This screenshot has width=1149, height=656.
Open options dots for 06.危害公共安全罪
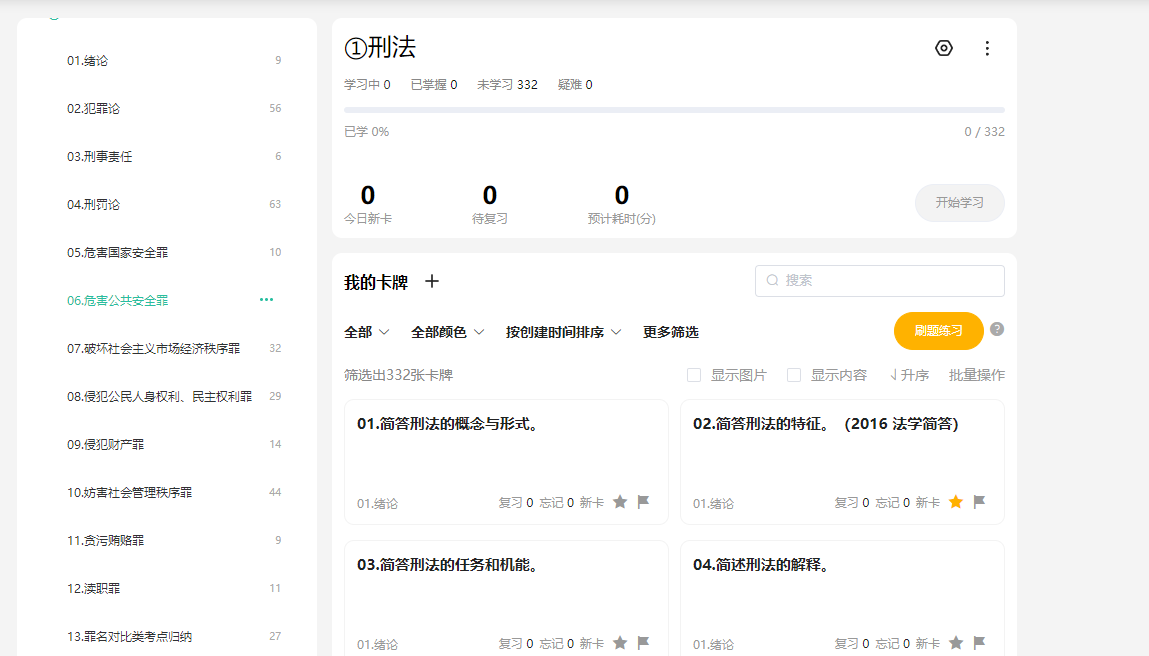pyautogui.click(x=266, y=300)
